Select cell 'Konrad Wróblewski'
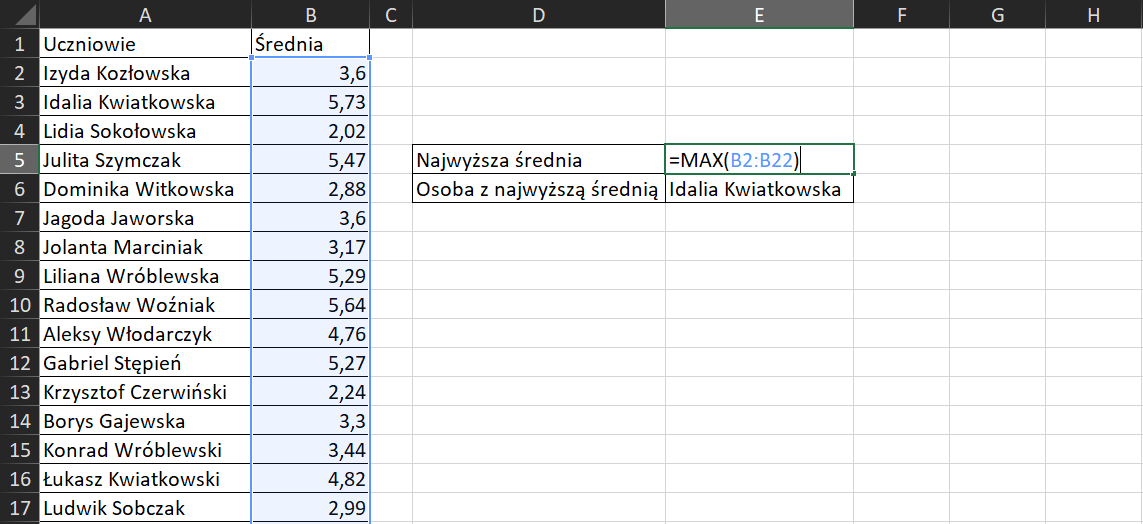The image size is (1143, 524). coord(145,450)
